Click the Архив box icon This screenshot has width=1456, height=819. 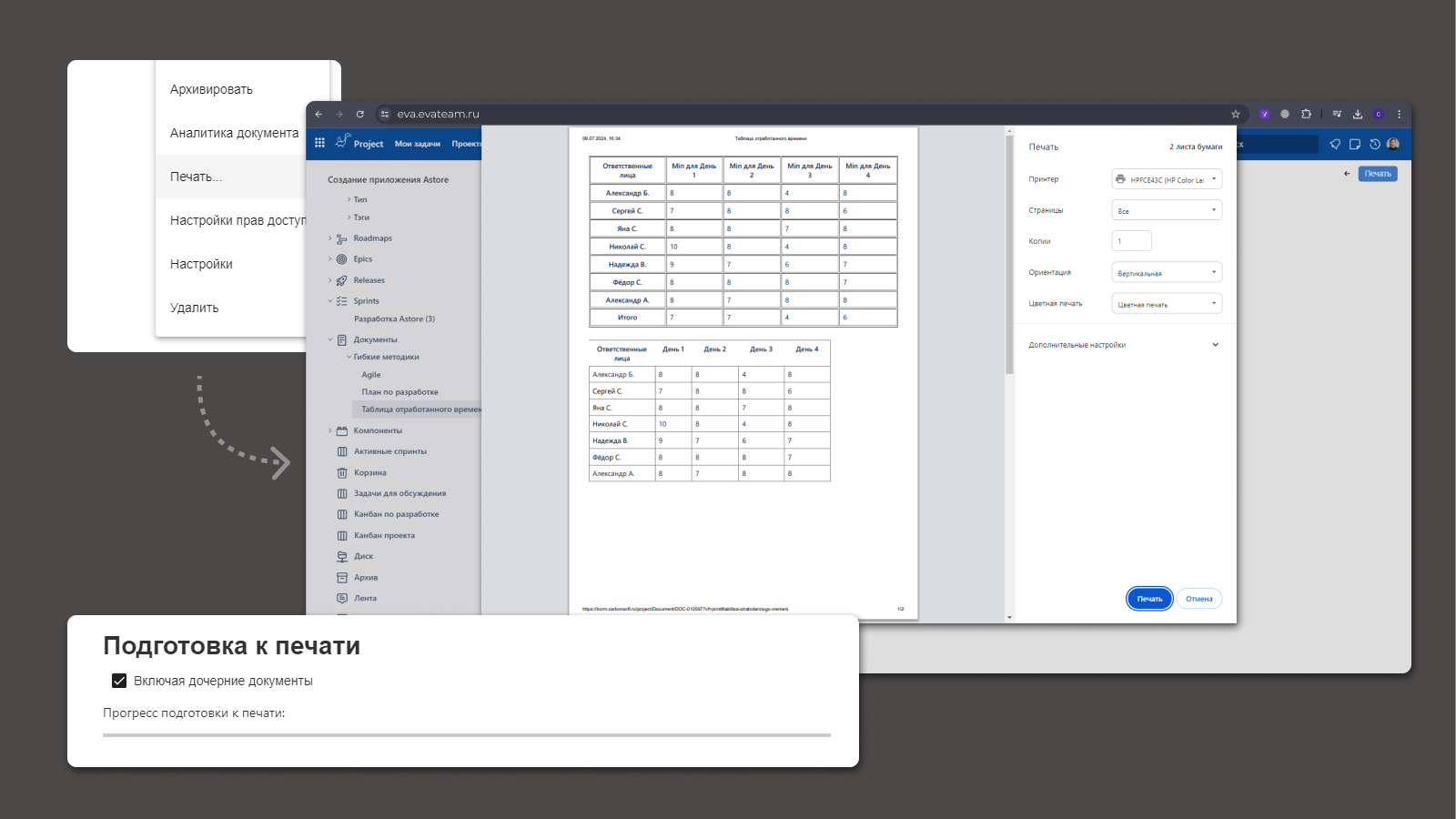pos(342,578)
